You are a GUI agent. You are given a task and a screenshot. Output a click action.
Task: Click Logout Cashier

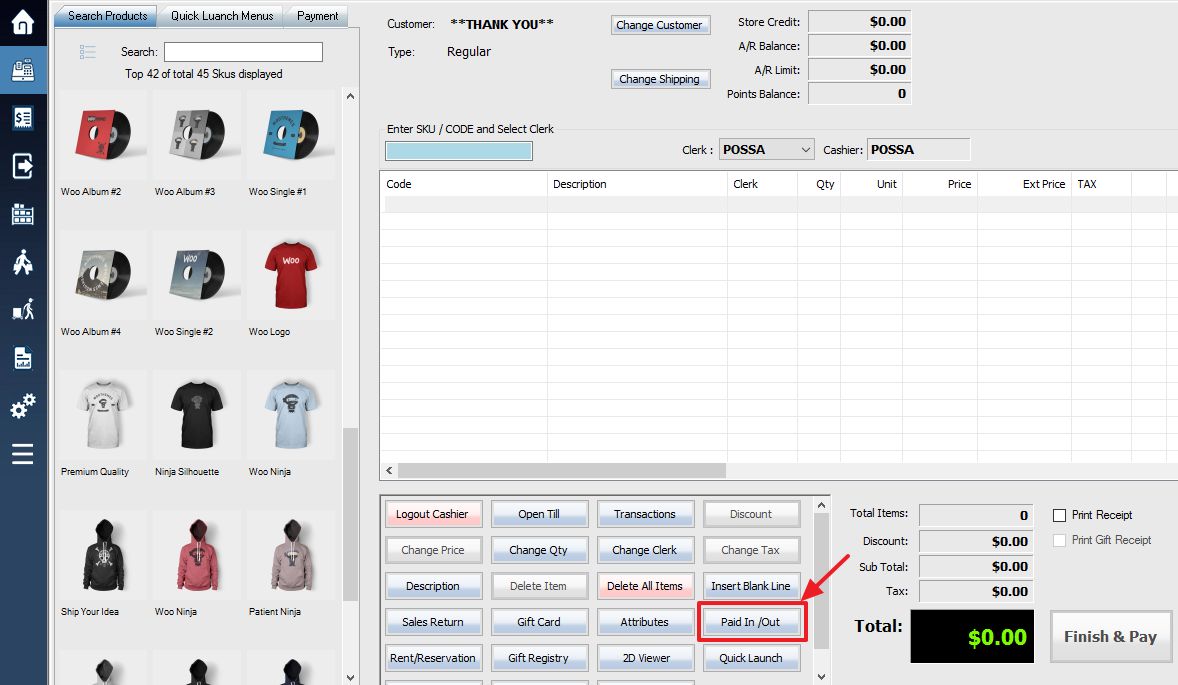point(433,515)
